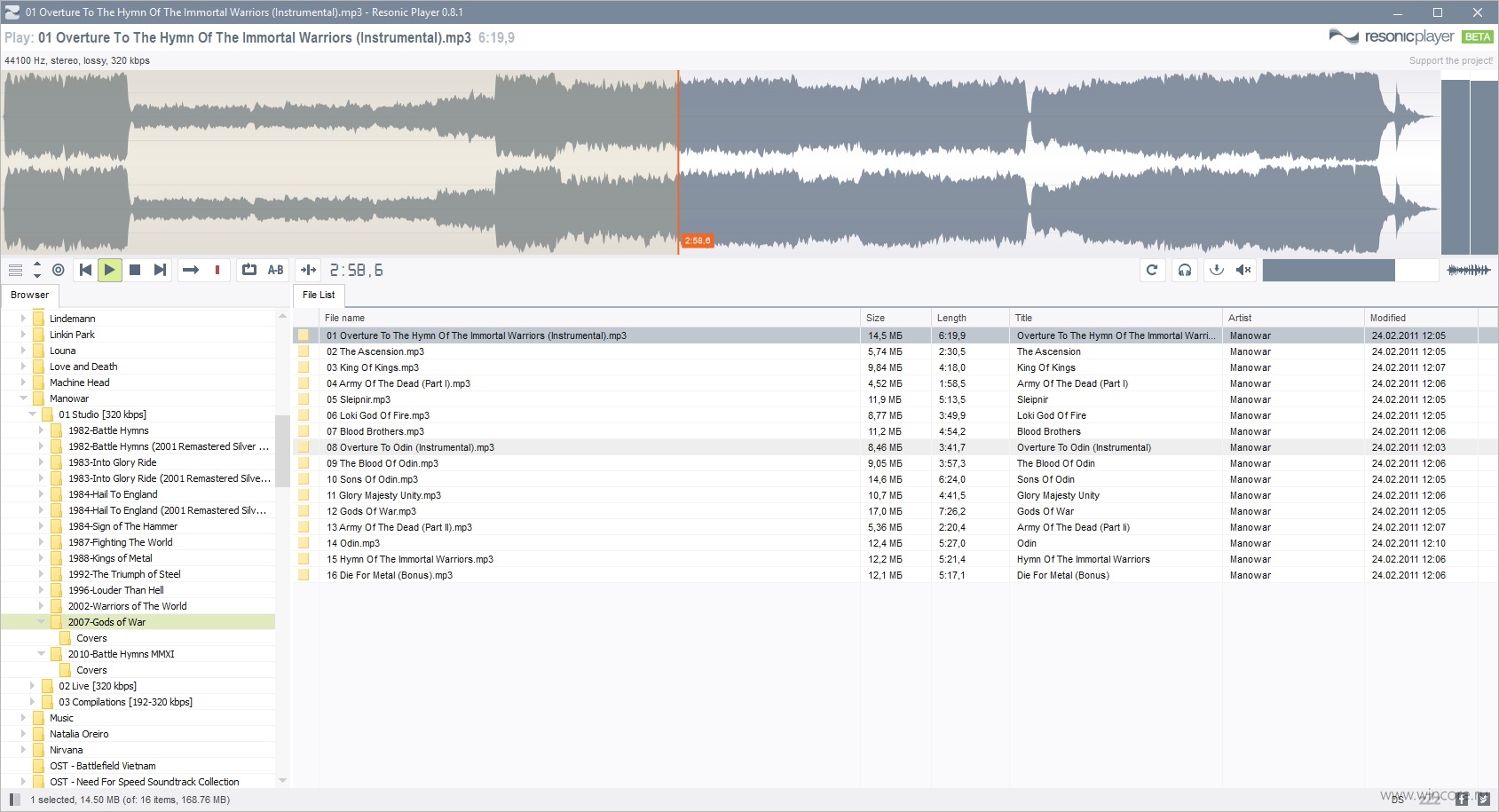This screenshot has height=812, width=1499.
Task: Sort by the File name column header
Action: tap(589, 318)
